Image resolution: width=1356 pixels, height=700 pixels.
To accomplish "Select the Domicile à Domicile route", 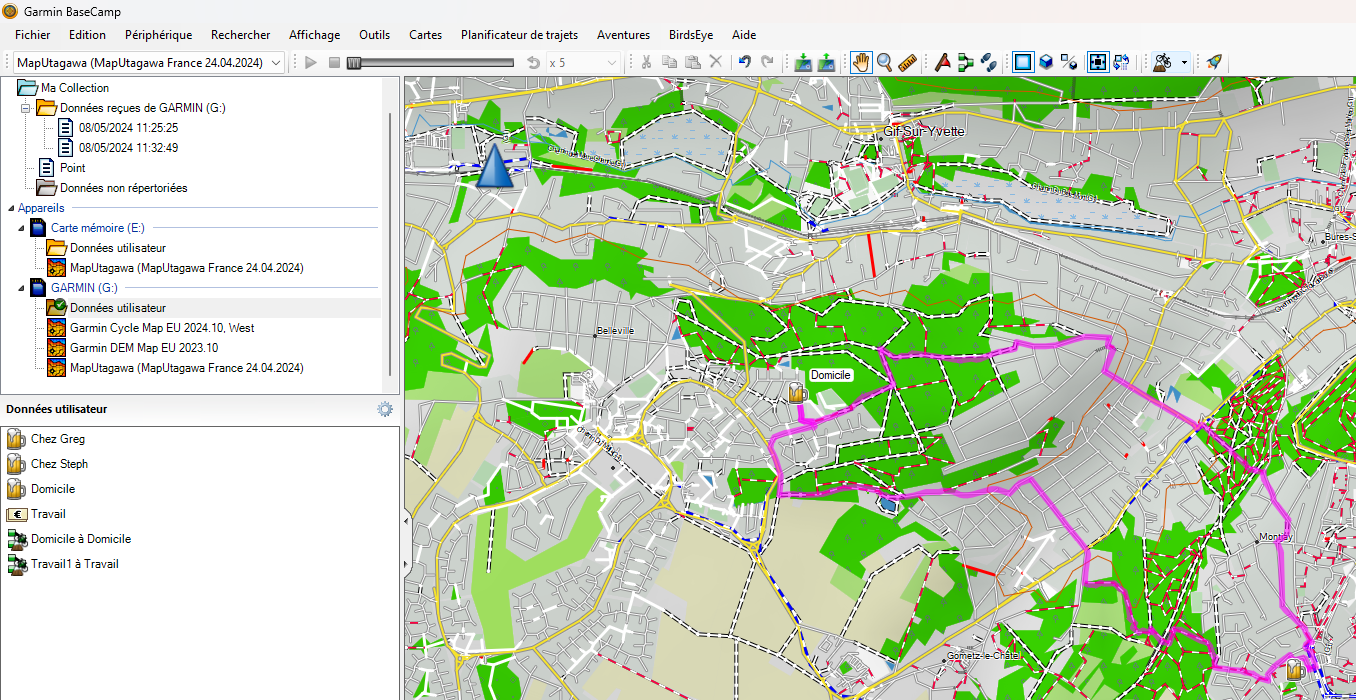I will 81,539.
